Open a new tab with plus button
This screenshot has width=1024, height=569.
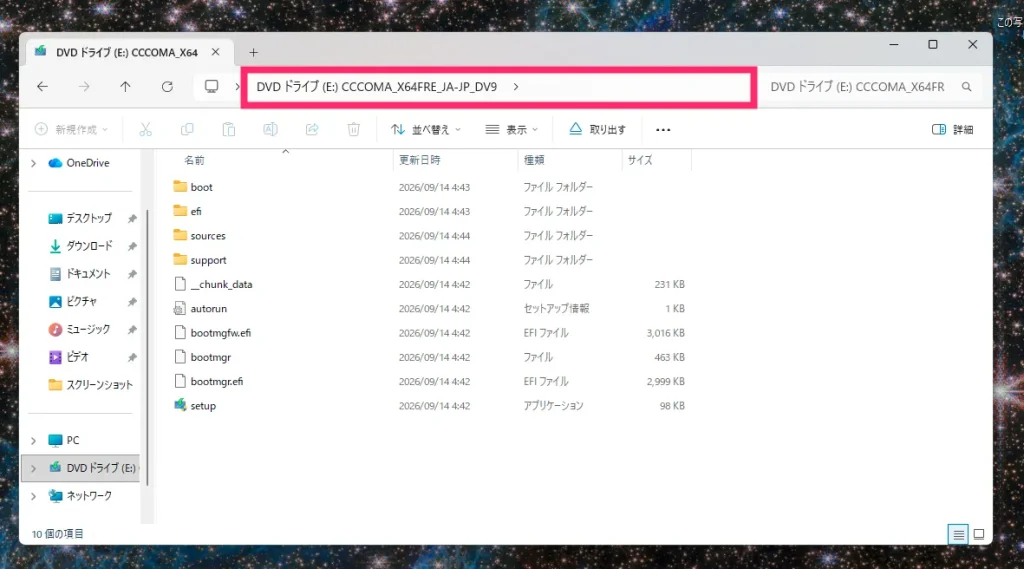[x=253, y=52]
